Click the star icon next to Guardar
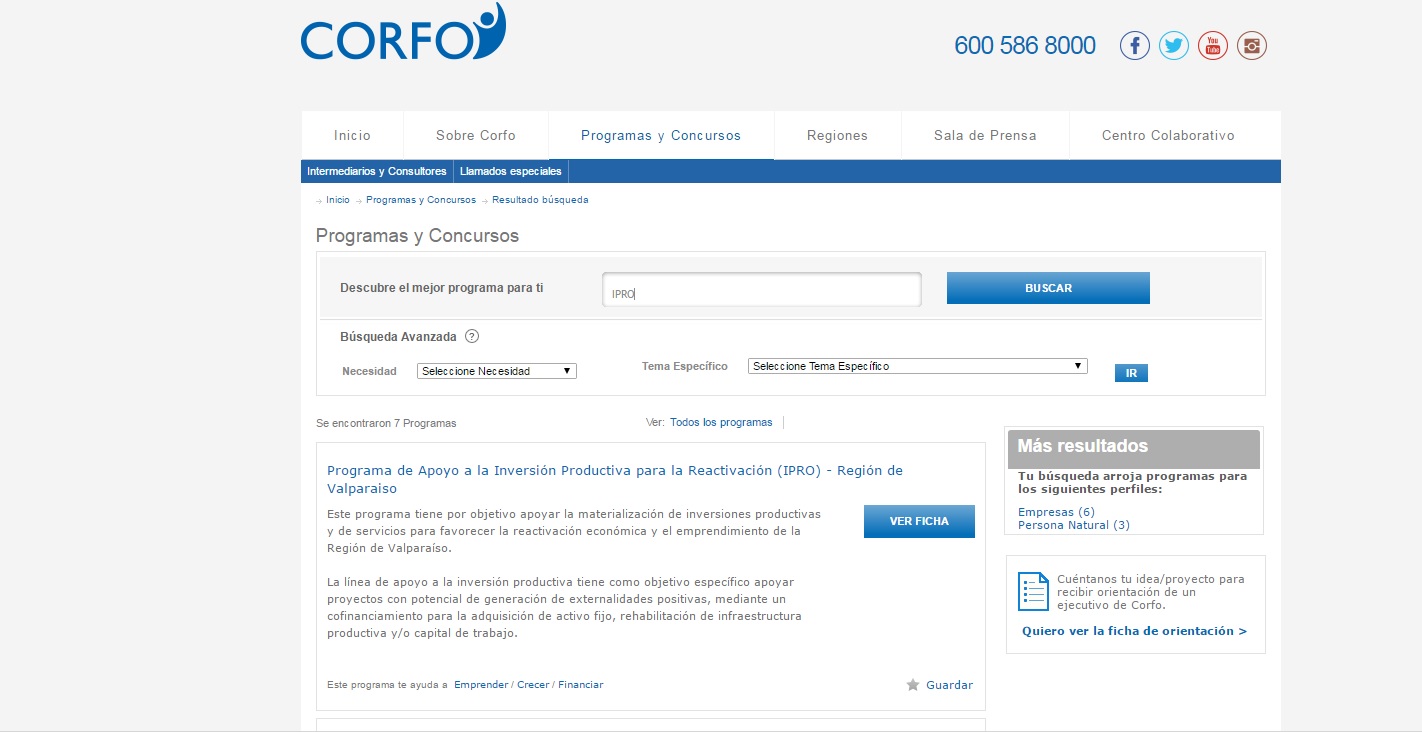 pyautogui.click(x=912, y=685)
